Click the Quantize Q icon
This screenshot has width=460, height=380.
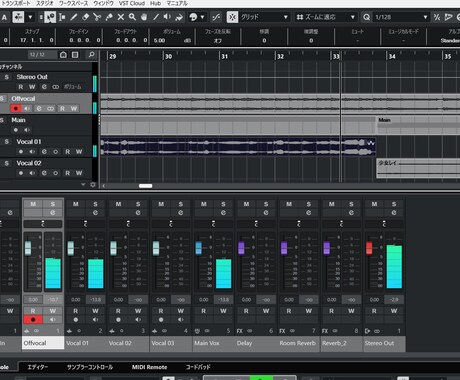(367, 17)
